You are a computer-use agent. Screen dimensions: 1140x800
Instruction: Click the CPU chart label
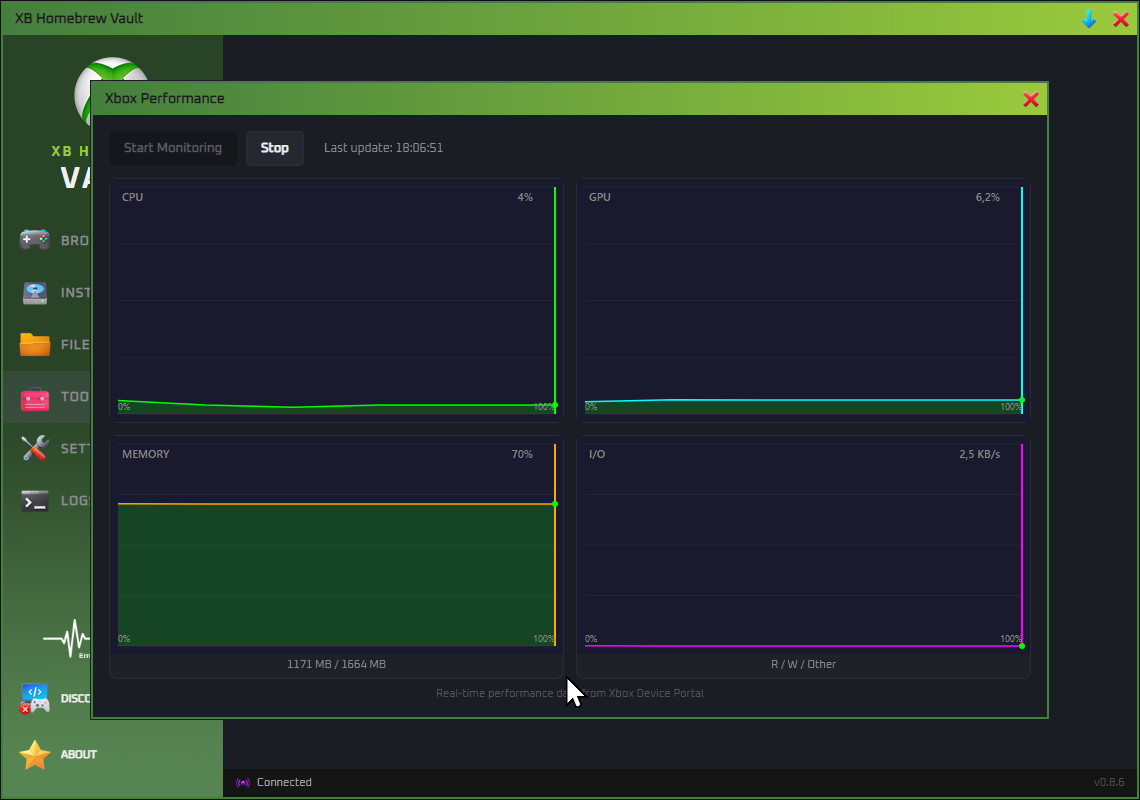132,197
